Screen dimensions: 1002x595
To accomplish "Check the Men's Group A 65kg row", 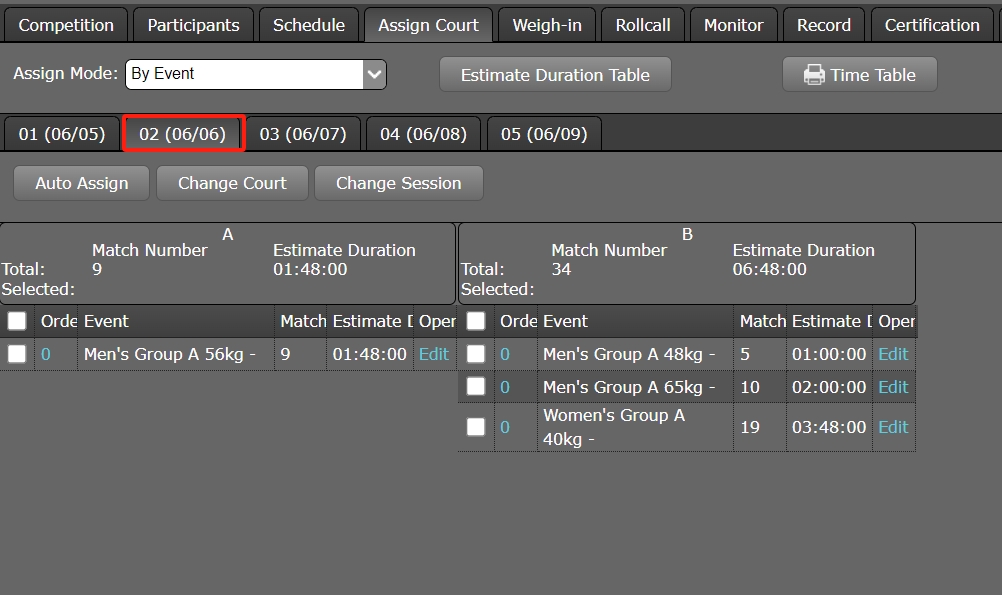I will [x=476, y=387].
